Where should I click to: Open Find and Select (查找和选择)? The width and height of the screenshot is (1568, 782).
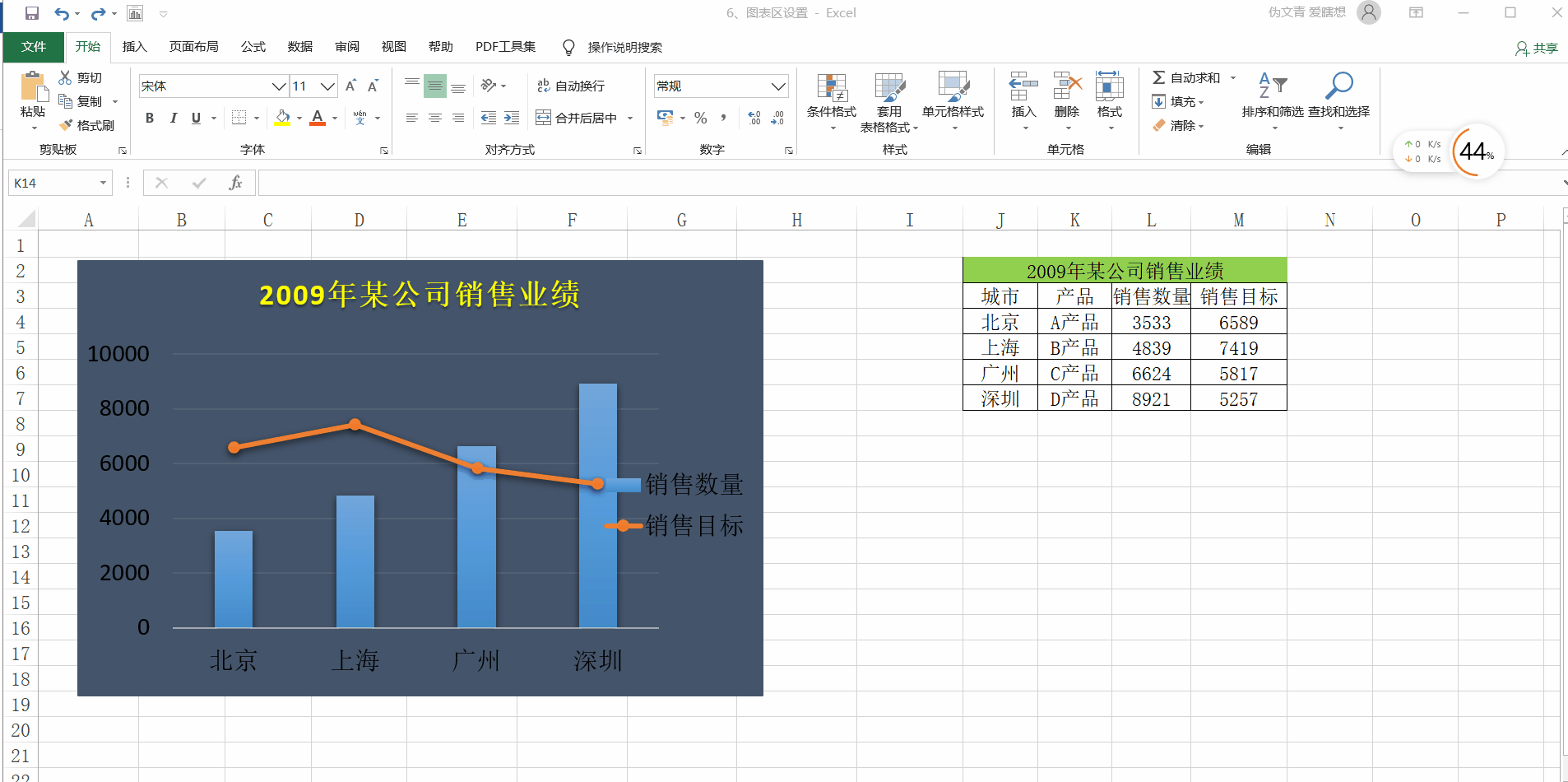pos(1339,103)
